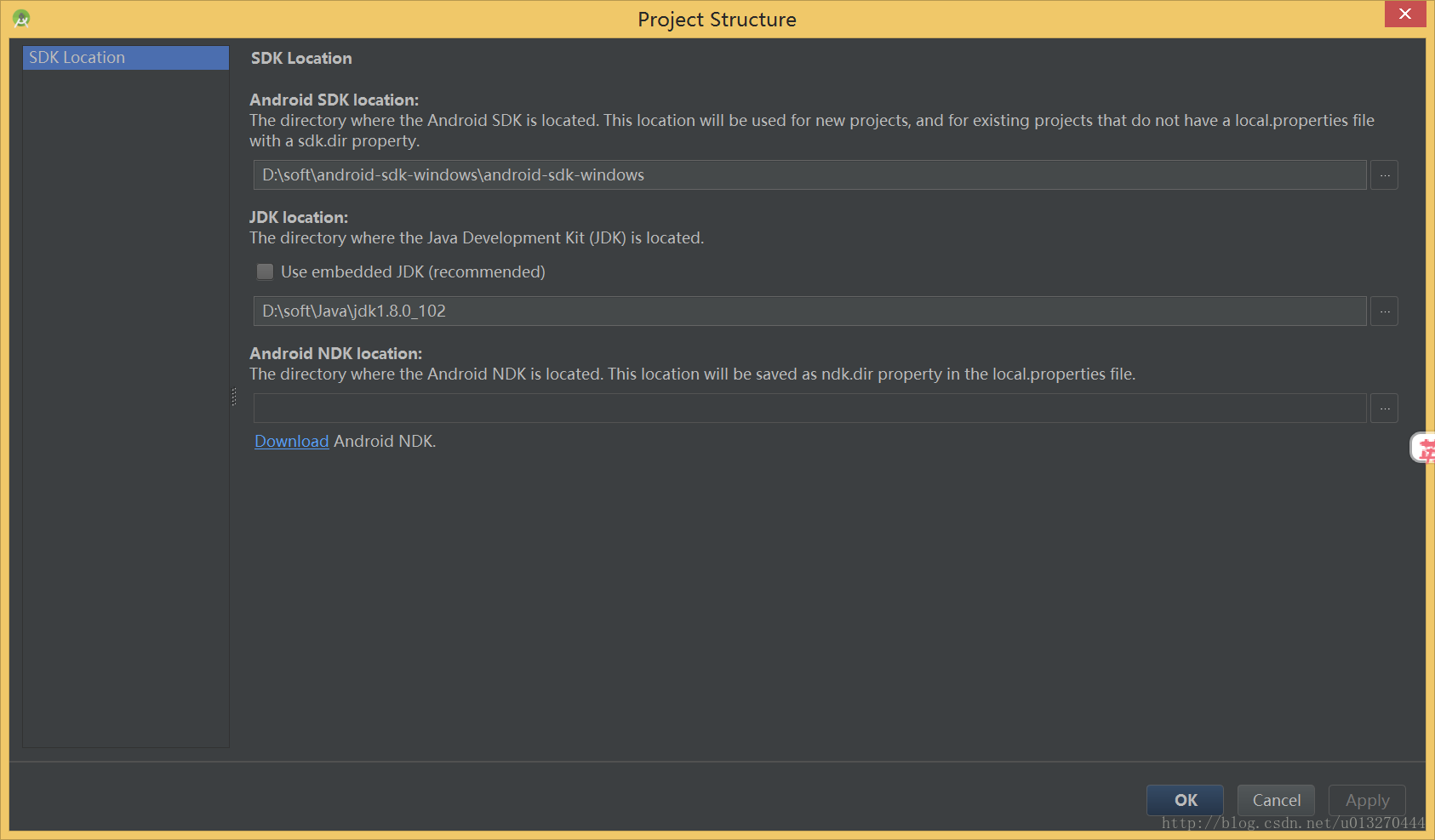Click the JDK location path field
Screen dimensions: 1435x840
pyautogui.click(x=809, y=311)
